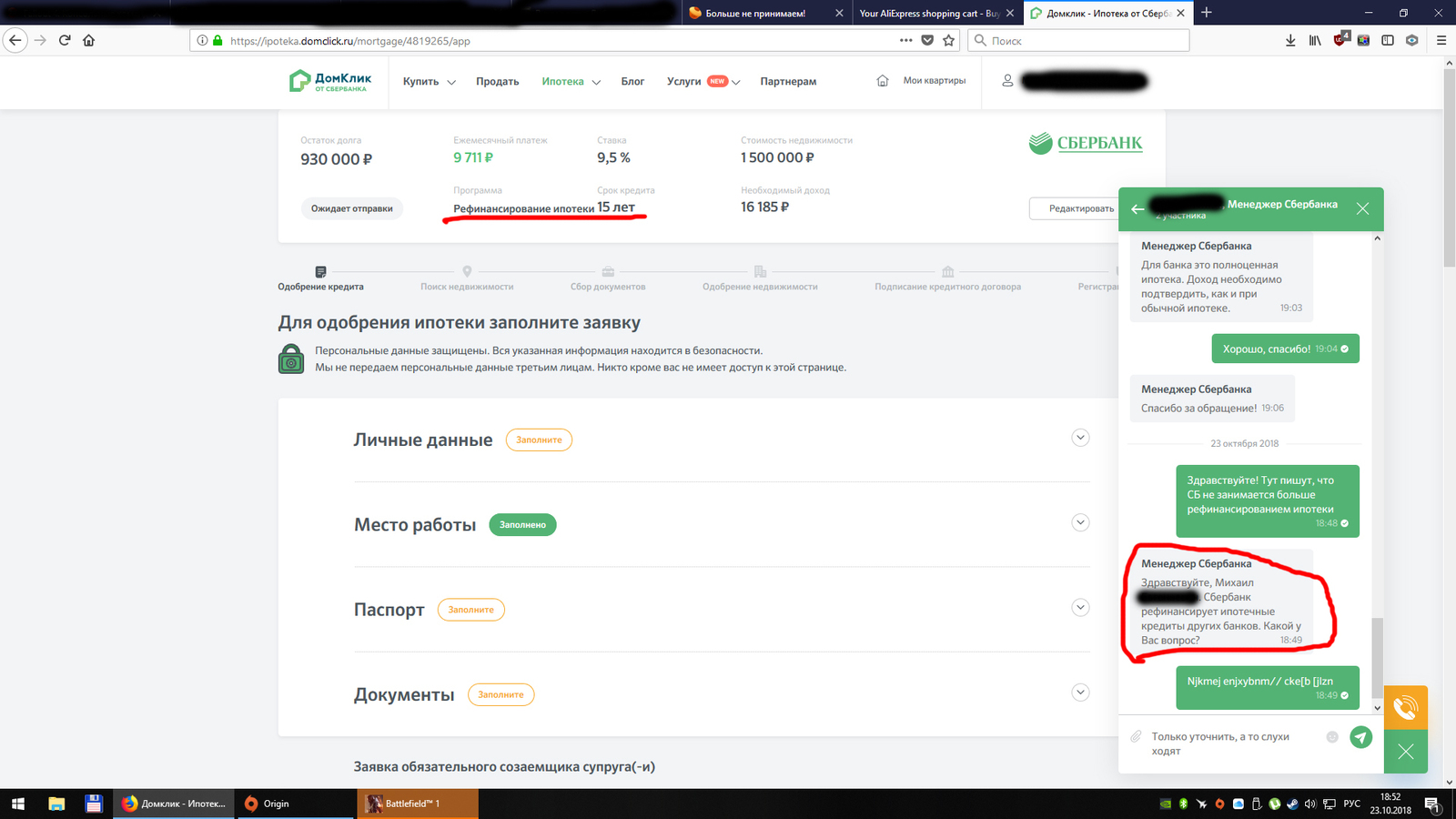Image resolution: width=1456 pixels, height=819 pixels.
Task: Close the Sberbank manager chat header
Action: (1362, 208)
